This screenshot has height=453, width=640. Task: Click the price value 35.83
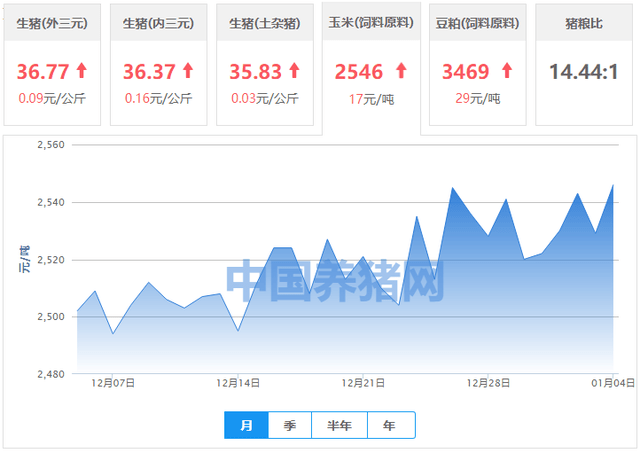[256, 72]
